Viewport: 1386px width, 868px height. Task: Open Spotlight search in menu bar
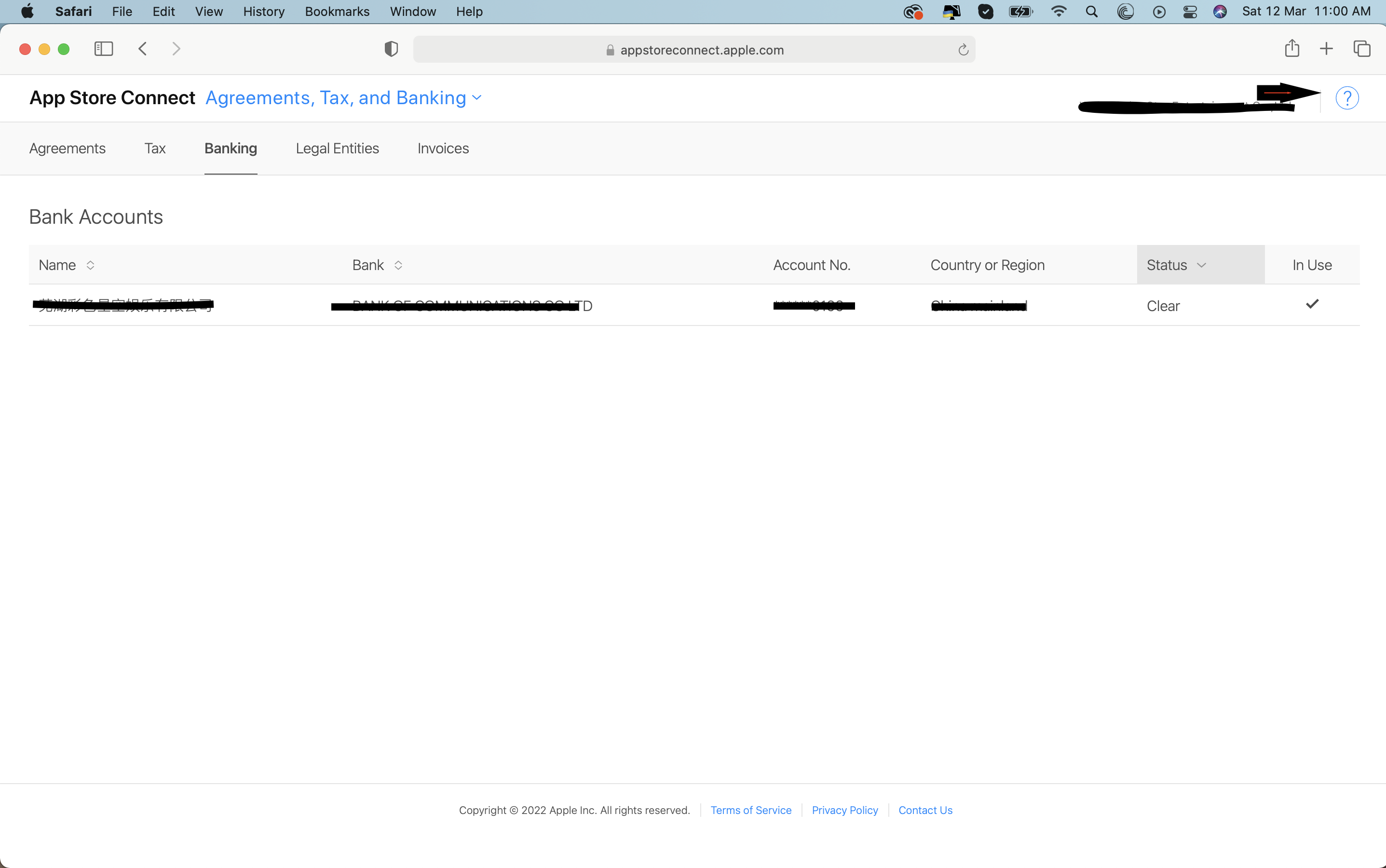(1091, 12)
